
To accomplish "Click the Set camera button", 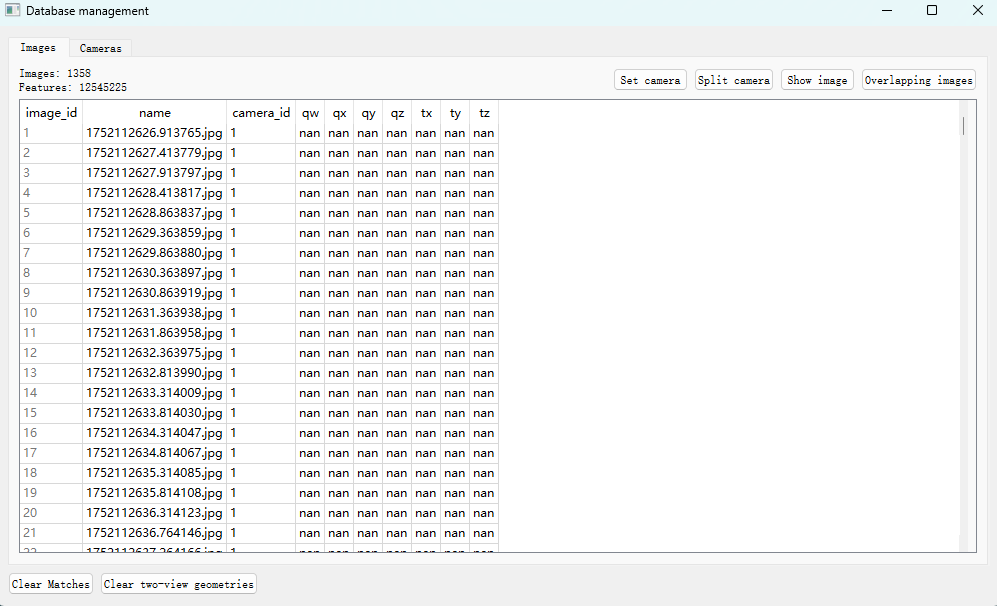I will point(650,80).
